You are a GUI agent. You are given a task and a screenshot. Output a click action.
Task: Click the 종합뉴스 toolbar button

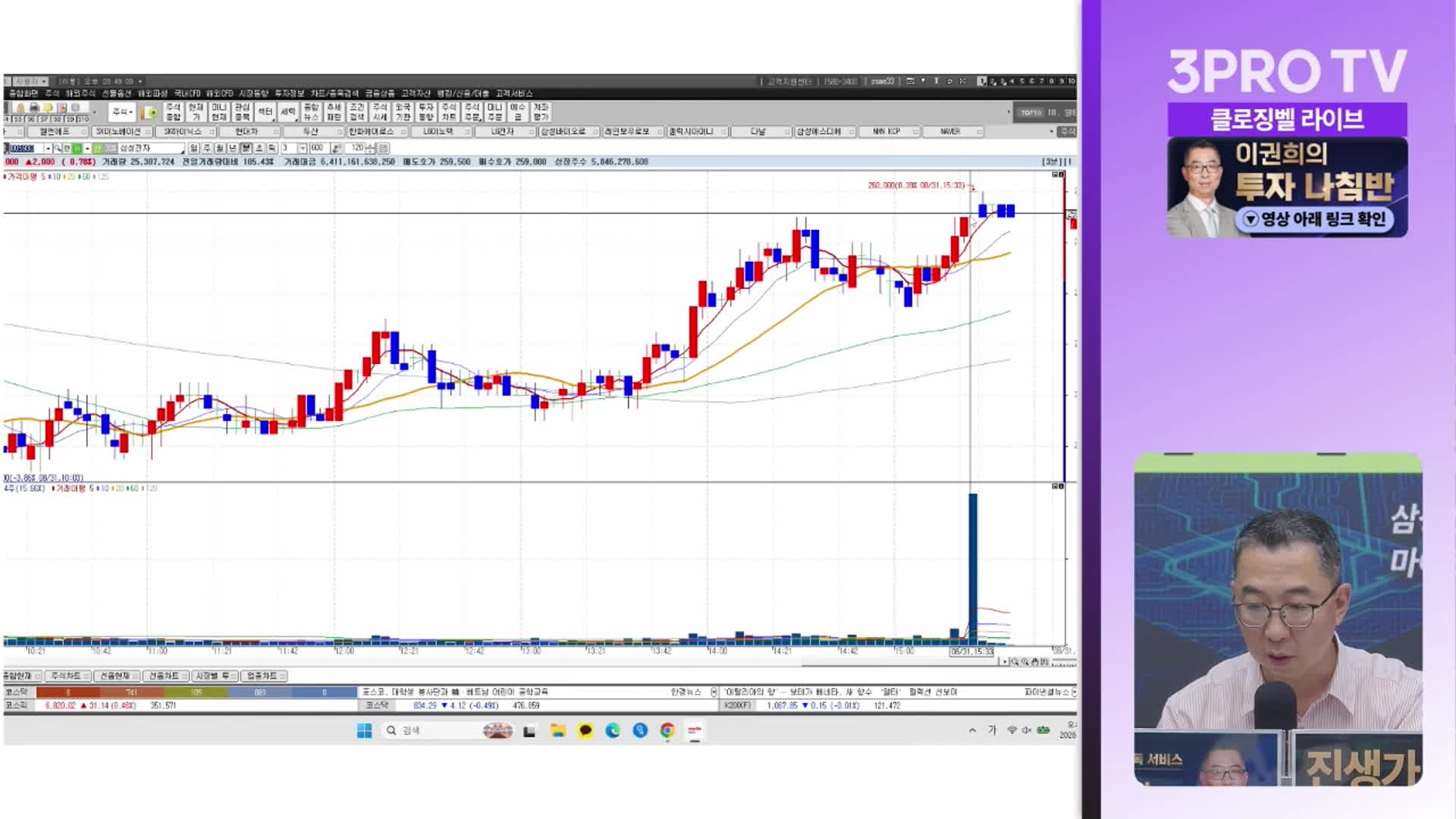point(311,112)
